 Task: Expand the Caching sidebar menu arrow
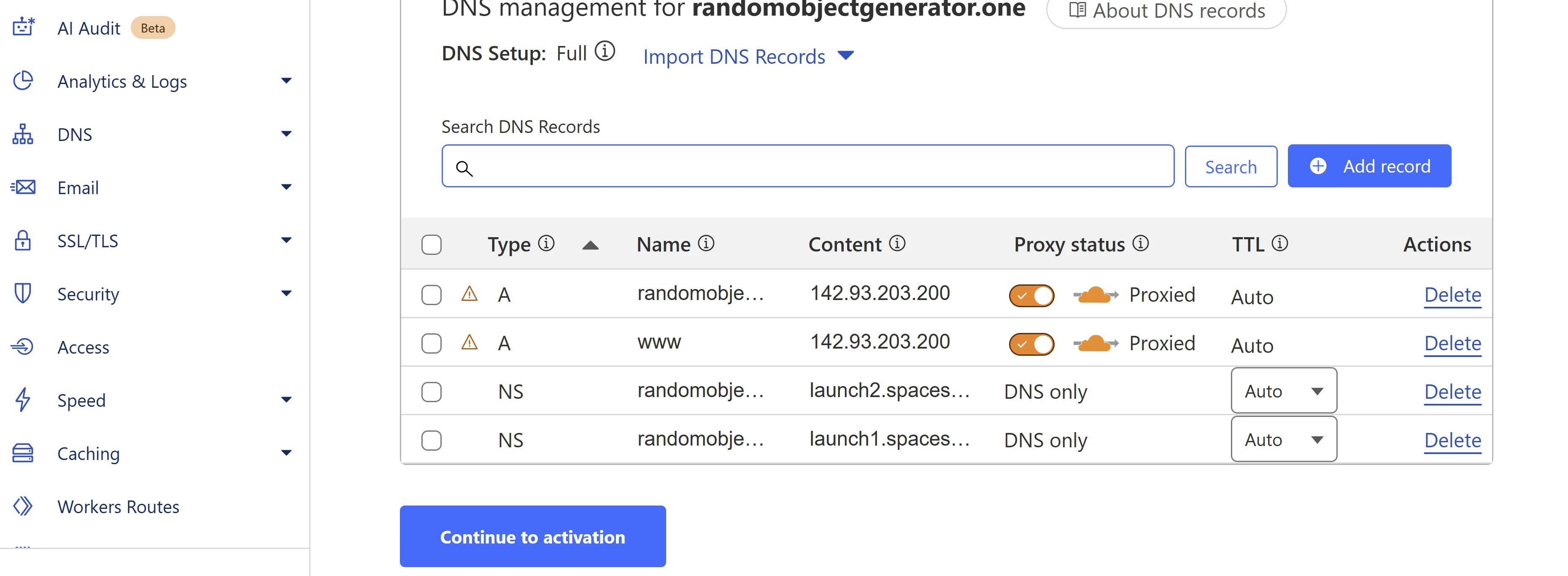tap(286, 452)
